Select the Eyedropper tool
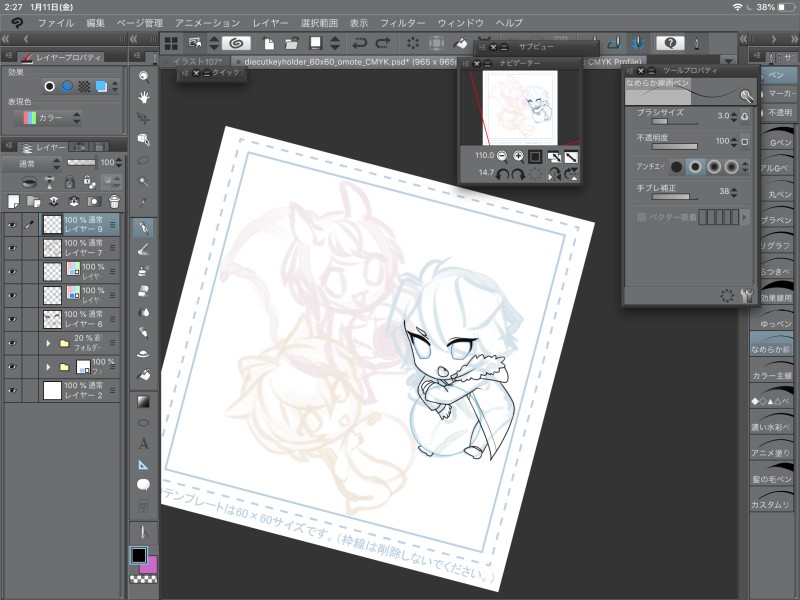Screen dimensions: 800x600 tap(144, 202)
